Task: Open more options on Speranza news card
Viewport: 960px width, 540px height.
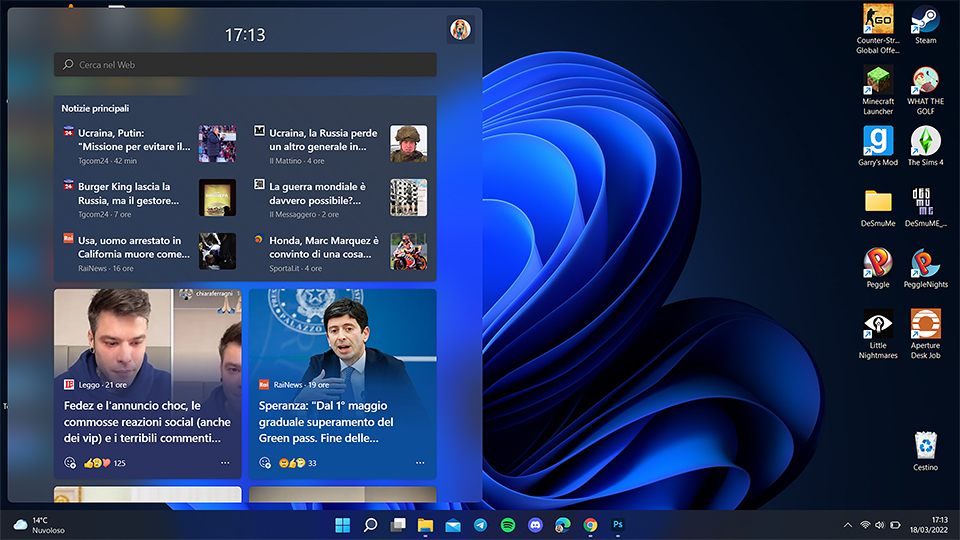Action: [x=420, y=463]
